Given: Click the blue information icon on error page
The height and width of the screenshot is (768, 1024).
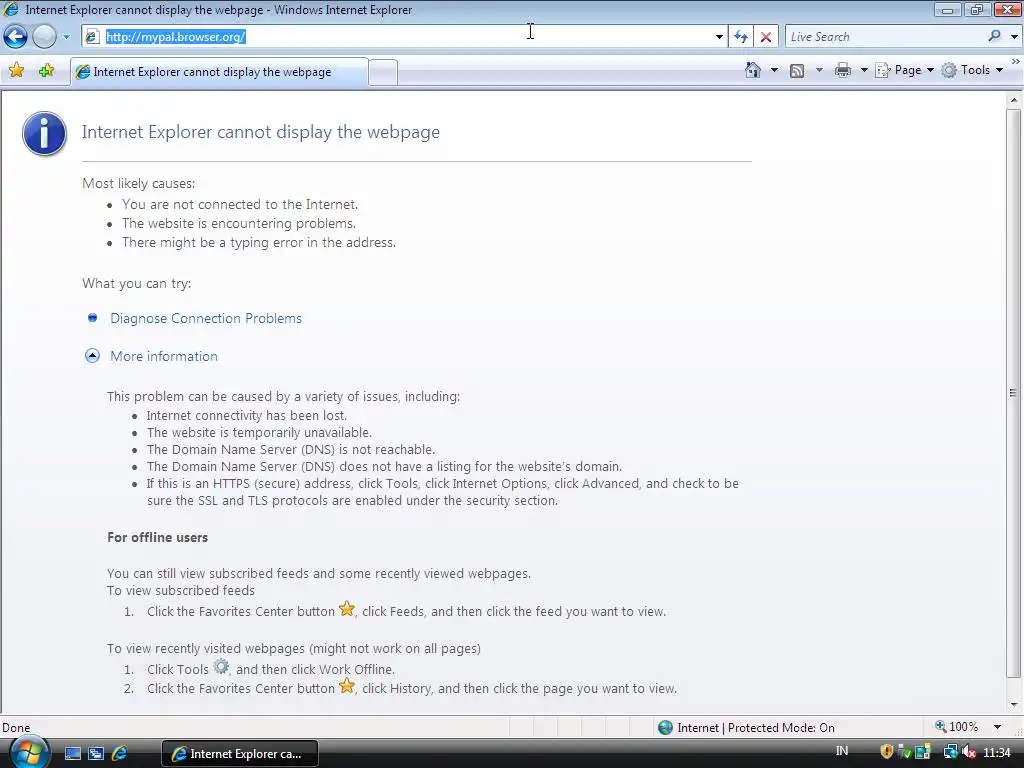Looking at the screenshot, I should pyautogui.click(x=44, y=134).
